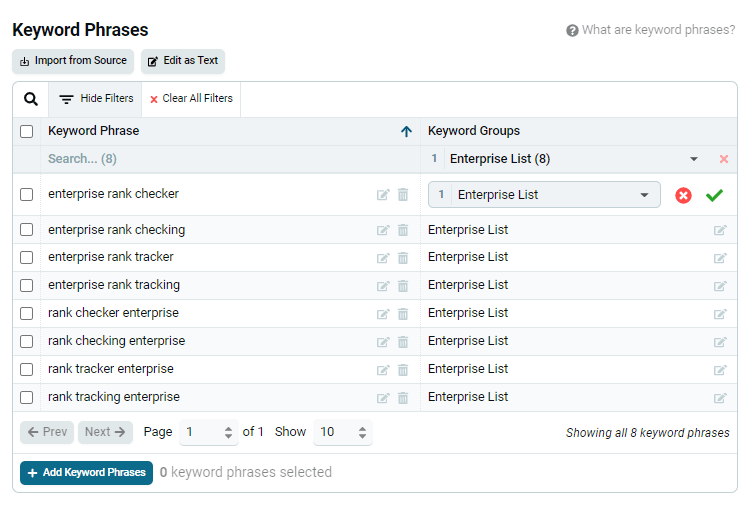This screenshot has width=755, height=523.
Task: Edit the 'enterprise rank tracker' keyword phrase
Action: [383, 258]
